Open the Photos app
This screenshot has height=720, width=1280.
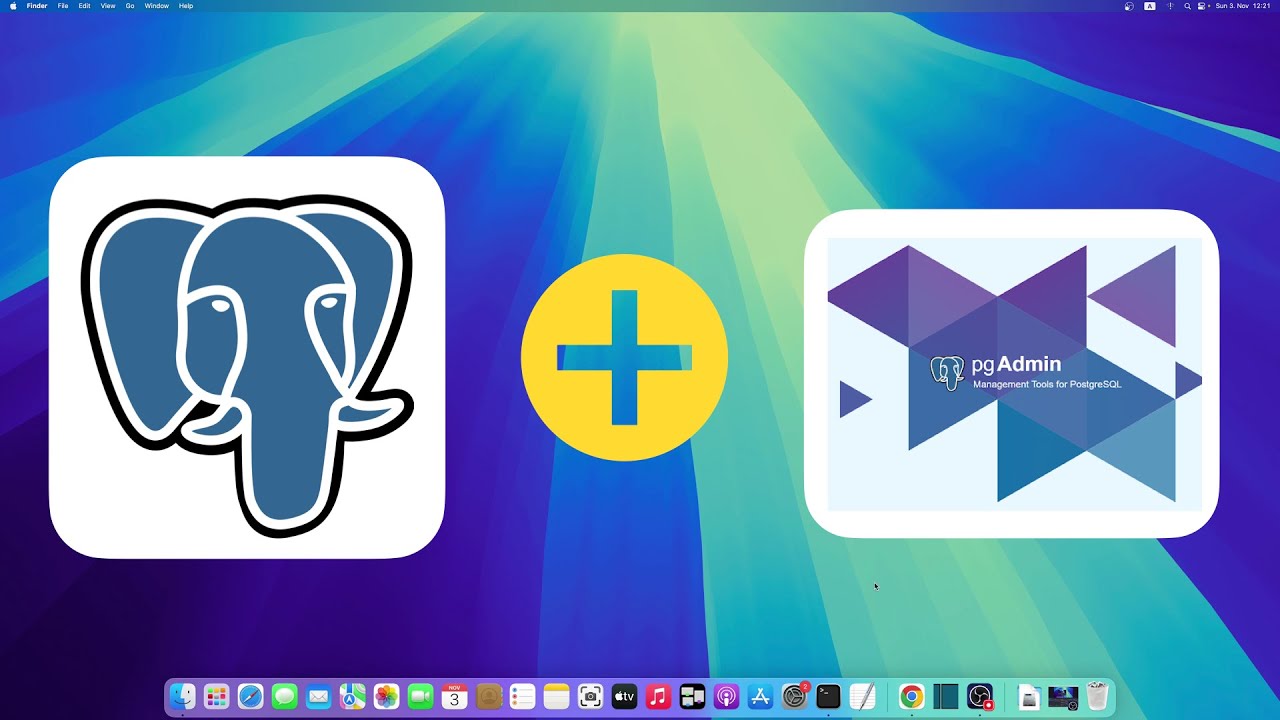pyautogui.click(x=386, y=697)
